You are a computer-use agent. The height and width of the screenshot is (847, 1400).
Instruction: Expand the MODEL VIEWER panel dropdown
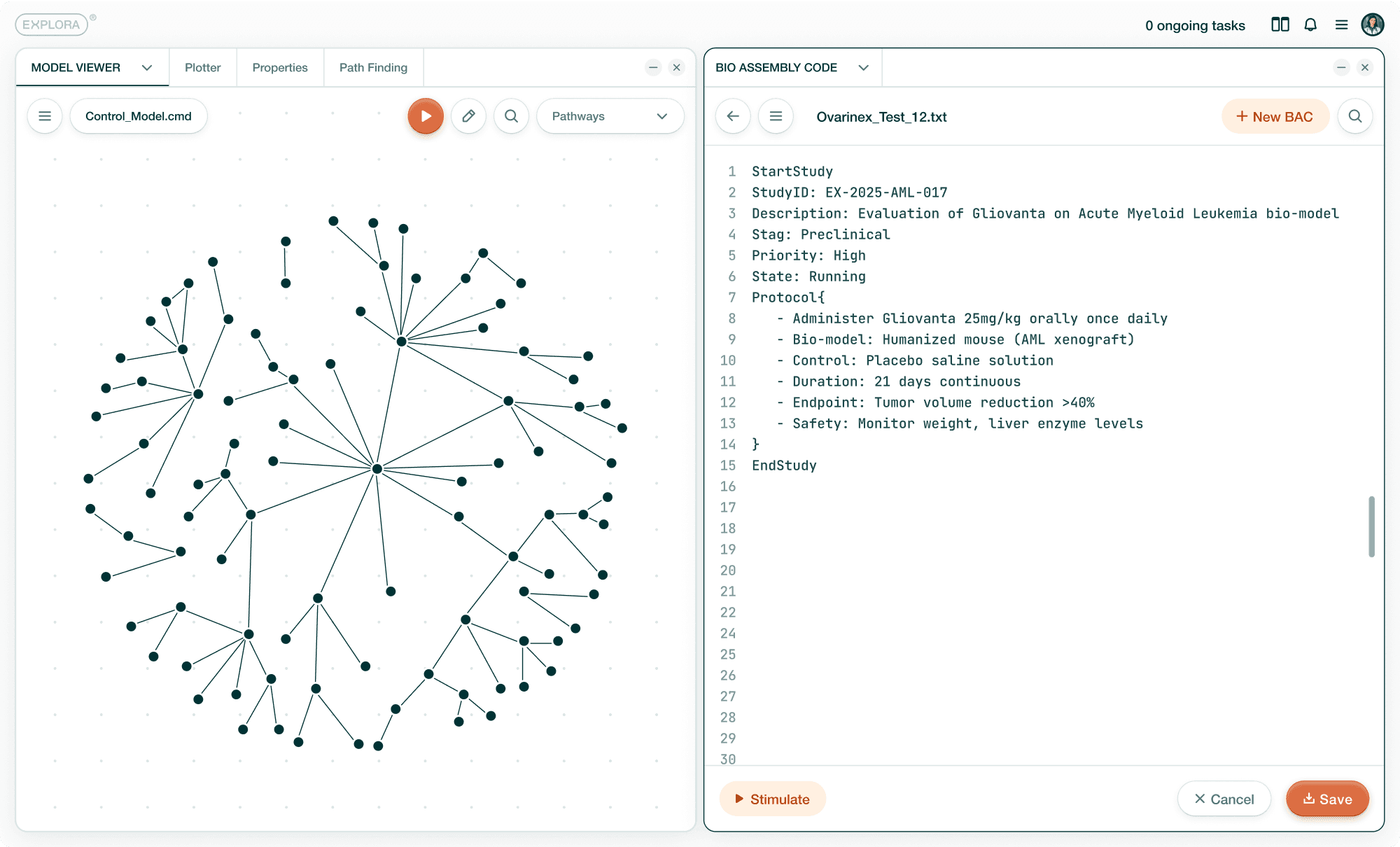coord(147,68)
